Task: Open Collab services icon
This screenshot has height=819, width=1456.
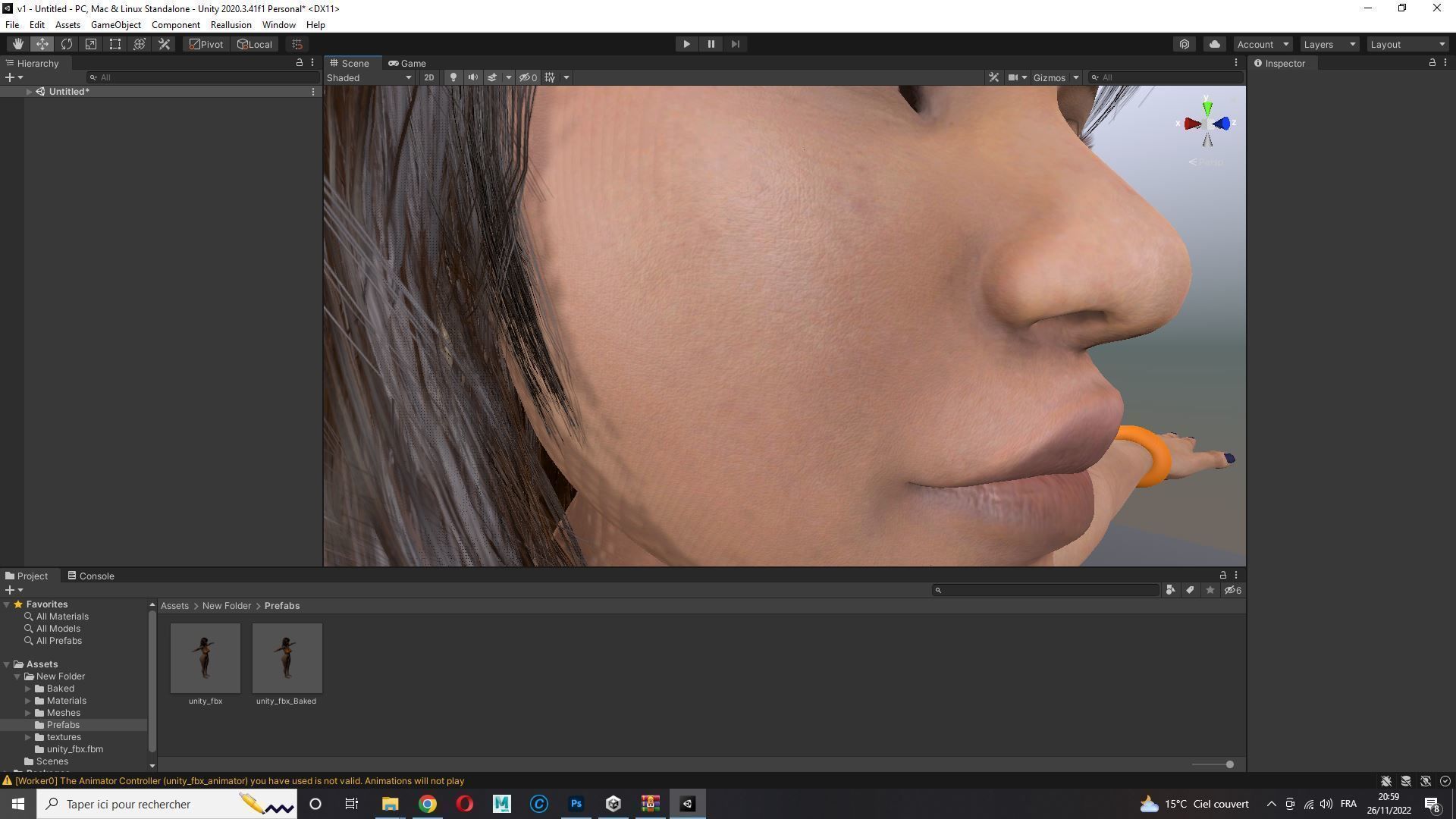Action: coord(1185,44)
